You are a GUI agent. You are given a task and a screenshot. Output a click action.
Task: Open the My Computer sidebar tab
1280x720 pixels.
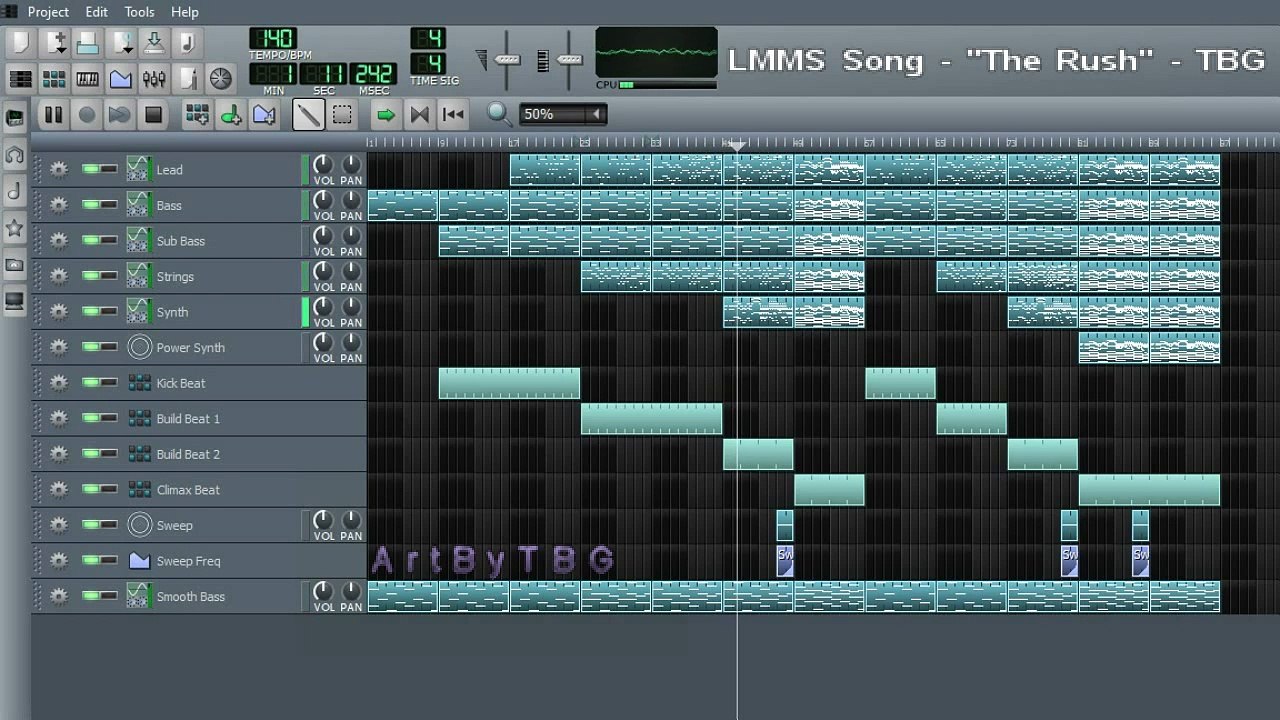(x=15, y=301)
